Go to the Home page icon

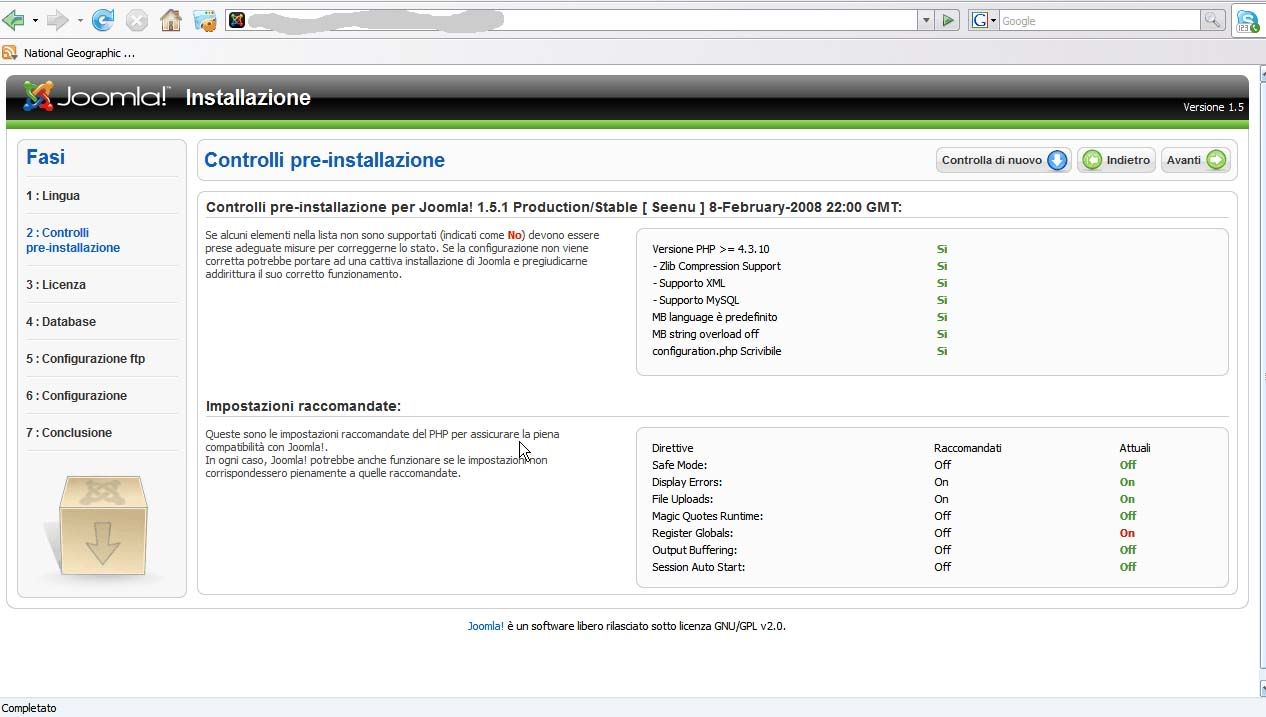[171, 20]
